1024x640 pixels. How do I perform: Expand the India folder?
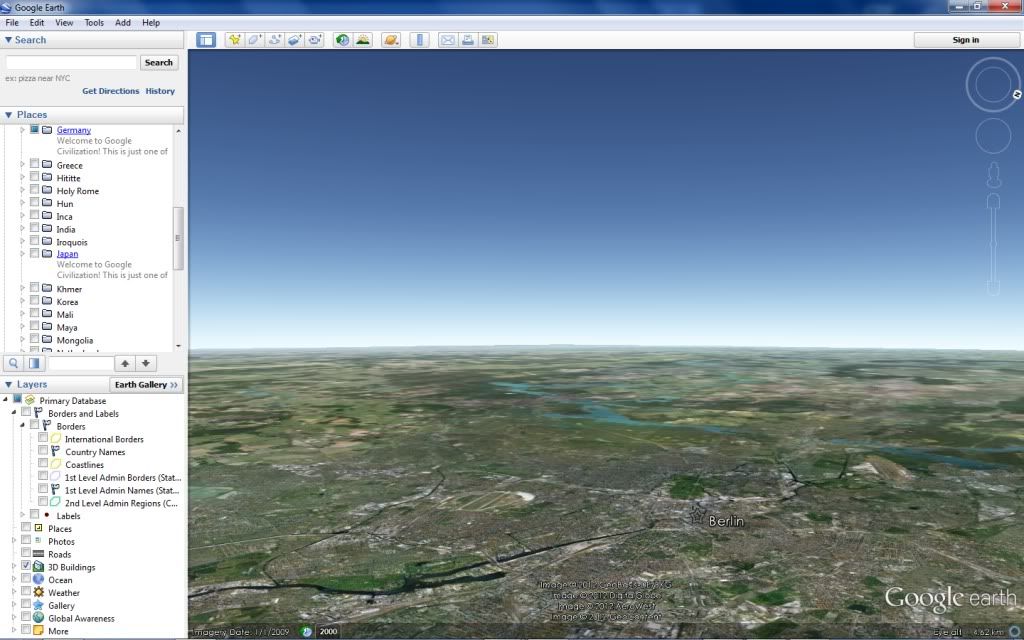pos(22,229)
